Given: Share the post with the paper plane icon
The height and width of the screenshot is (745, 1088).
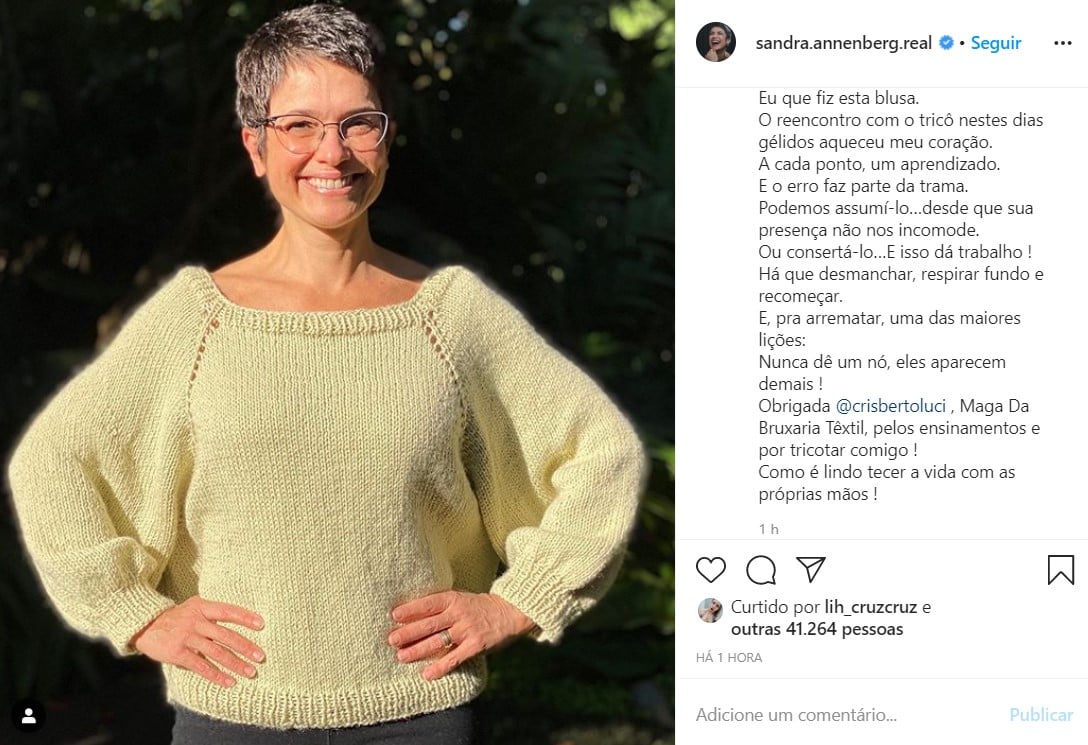Looking at the screenshot, I should click(x=810, y=569).
